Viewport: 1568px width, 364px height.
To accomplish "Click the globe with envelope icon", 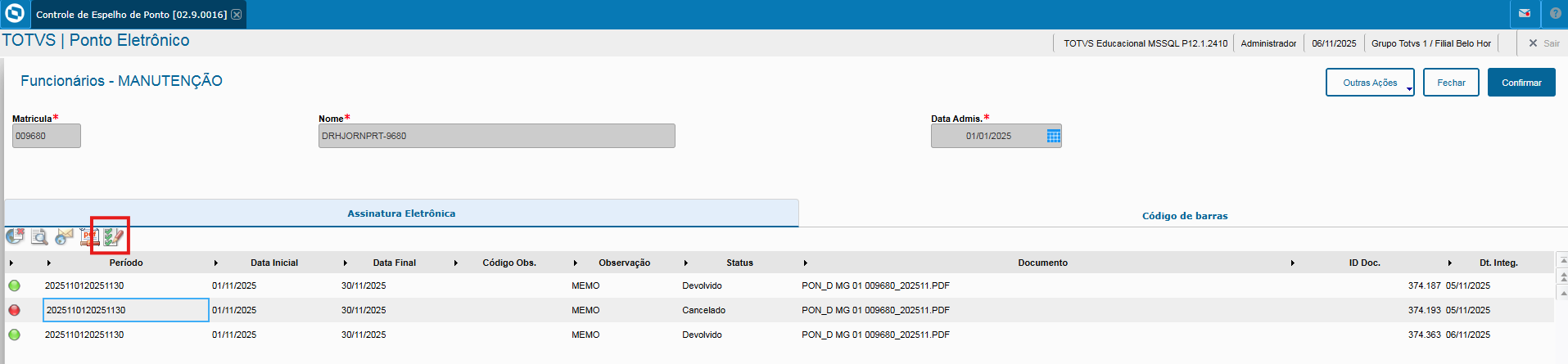I will click(64, 237).
